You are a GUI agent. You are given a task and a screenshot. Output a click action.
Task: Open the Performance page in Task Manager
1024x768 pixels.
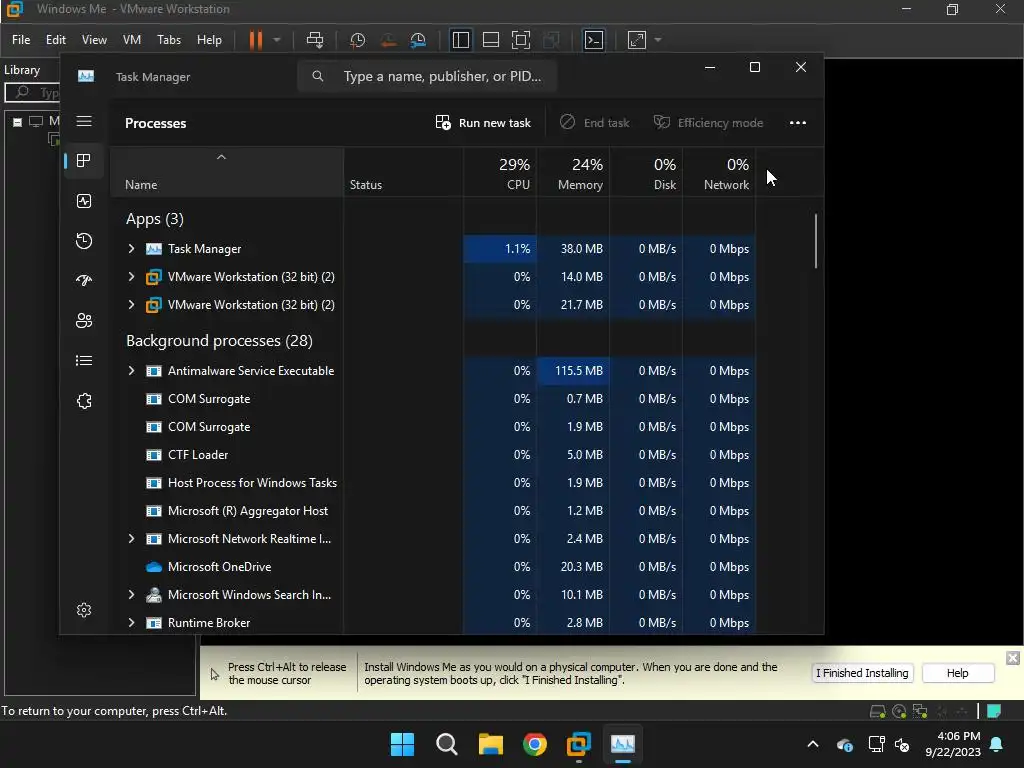click(84, 201)
